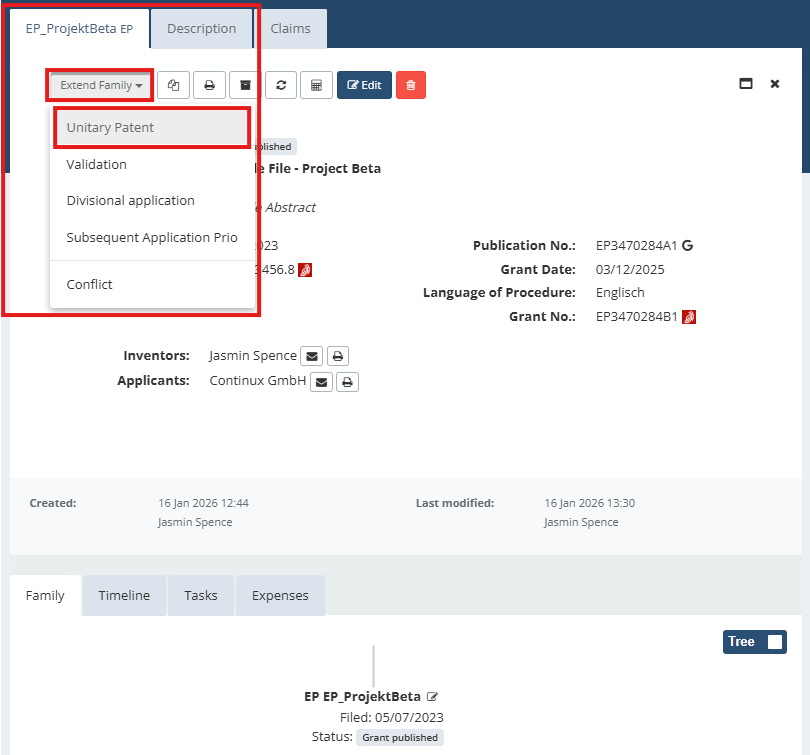This screenshot has width=810, height=755.
Task: Open Google lookup for publication number
Action: (x=687, y=245)
